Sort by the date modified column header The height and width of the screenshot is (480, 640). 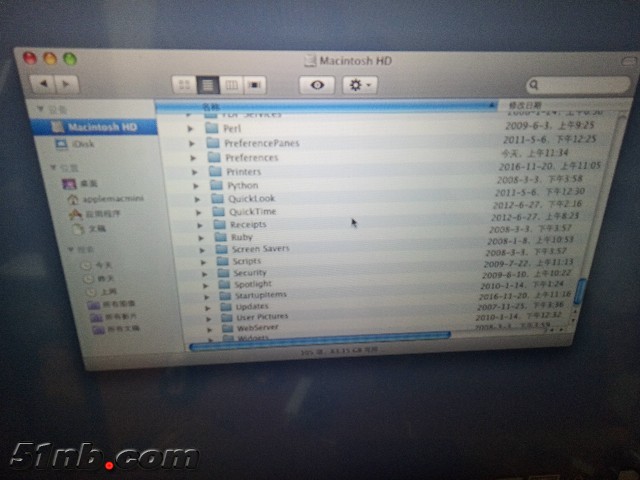[x=563, y=105]
